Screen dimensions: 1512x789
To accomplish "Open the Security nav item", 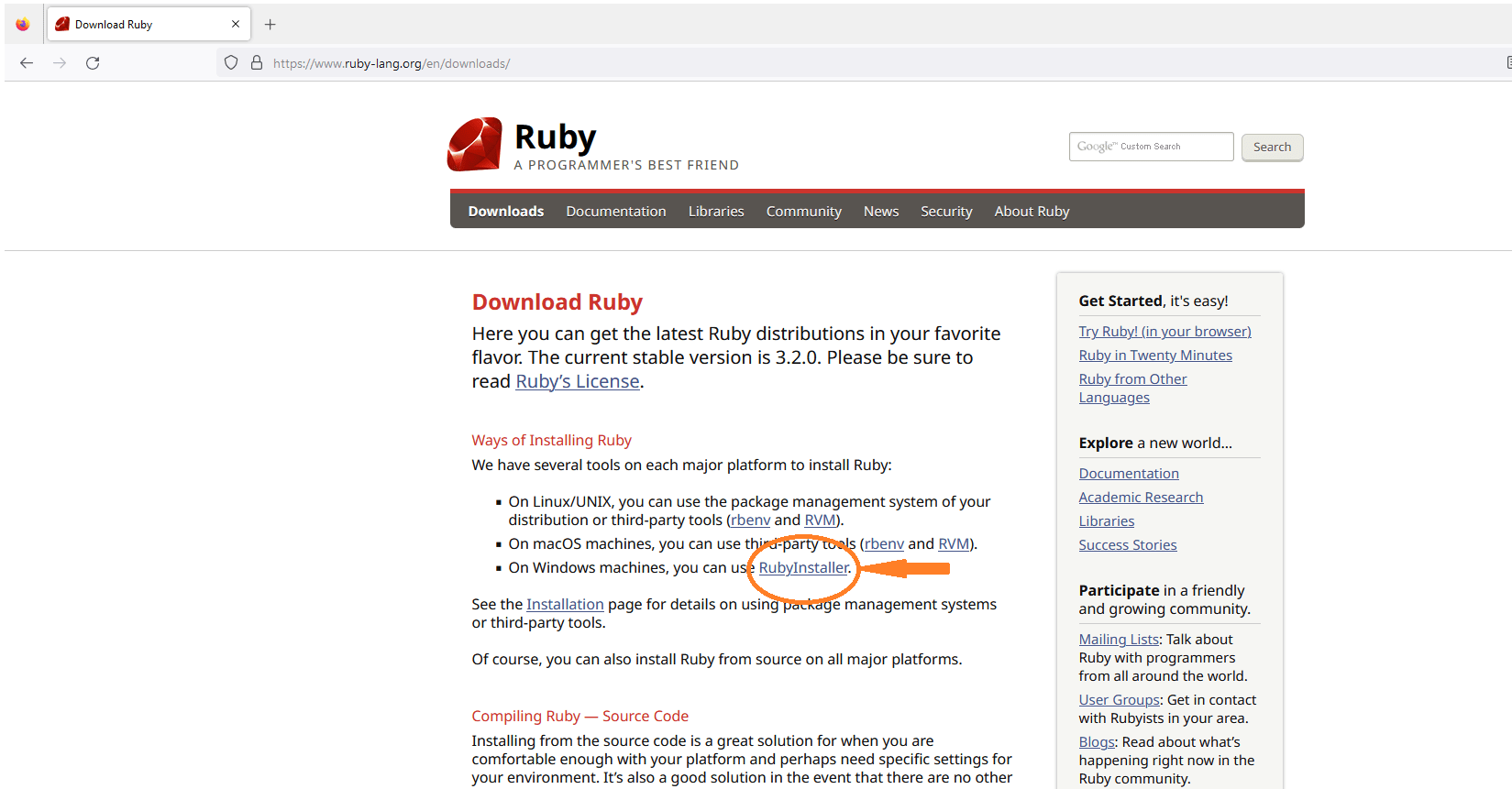I will pyautogui.click(x=946, y=211).
